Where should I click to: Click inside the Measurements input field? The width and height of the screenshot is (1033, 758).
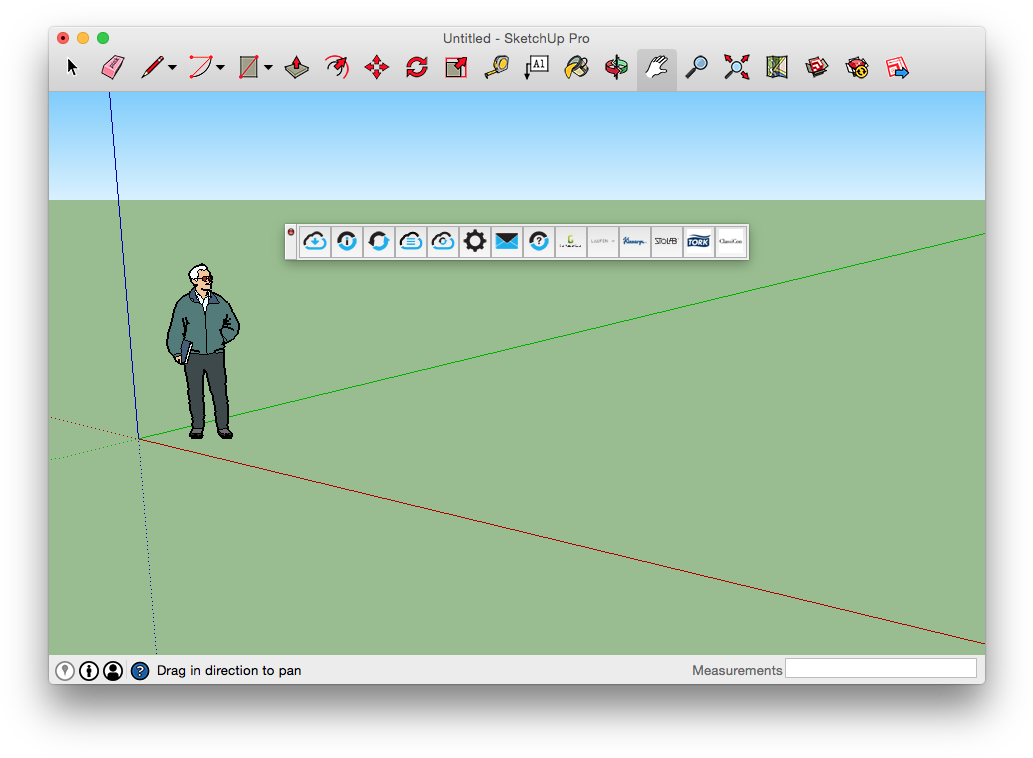point(880,668)
